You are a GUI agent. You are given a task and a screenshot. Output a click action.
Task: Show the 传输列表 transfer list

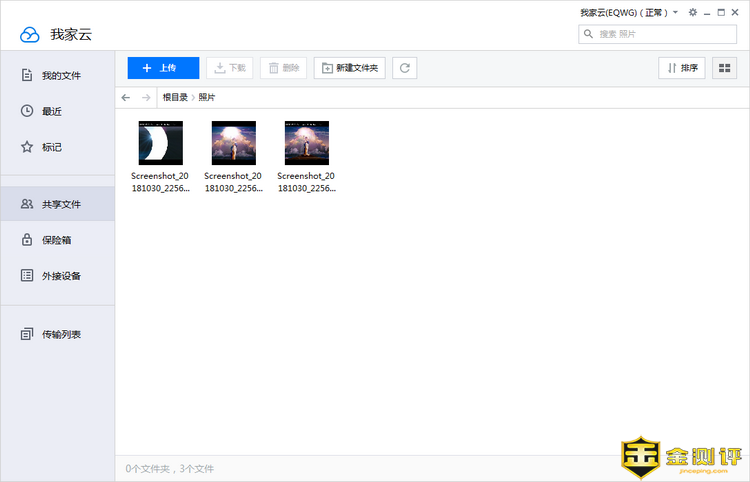point(60,334)
